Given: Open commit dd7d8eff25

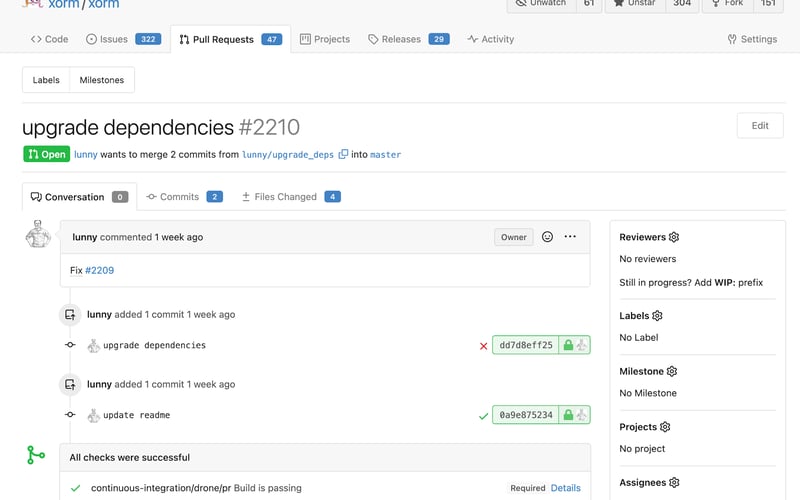Looking at the screenshot, I should coord(526,345).
